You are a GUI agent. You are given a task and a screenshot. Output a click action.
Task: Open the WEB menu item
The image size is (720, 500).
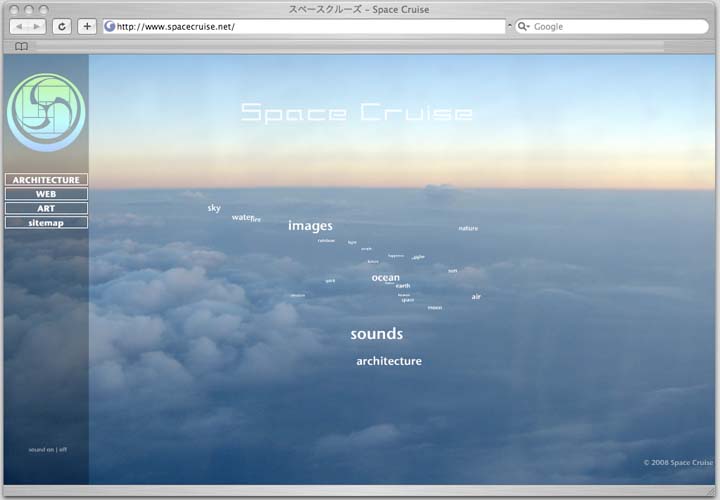tap(46, 194)
